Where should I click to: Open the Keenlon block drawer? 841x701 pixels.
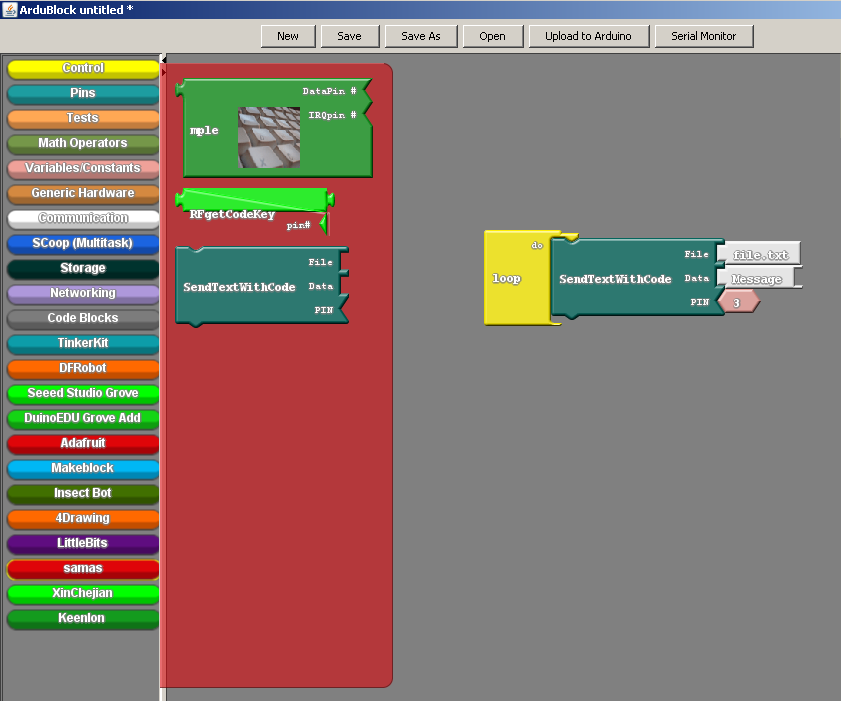[83, 618]
